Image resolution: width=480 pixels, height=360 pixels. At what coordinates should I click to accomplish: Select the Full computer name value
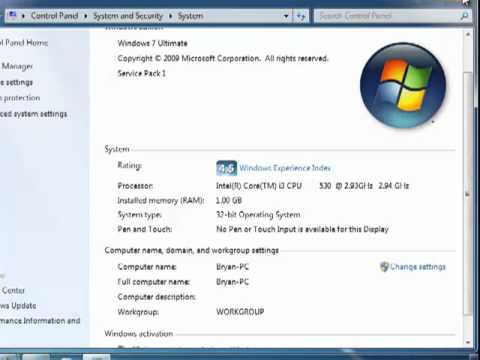point(232,282)
